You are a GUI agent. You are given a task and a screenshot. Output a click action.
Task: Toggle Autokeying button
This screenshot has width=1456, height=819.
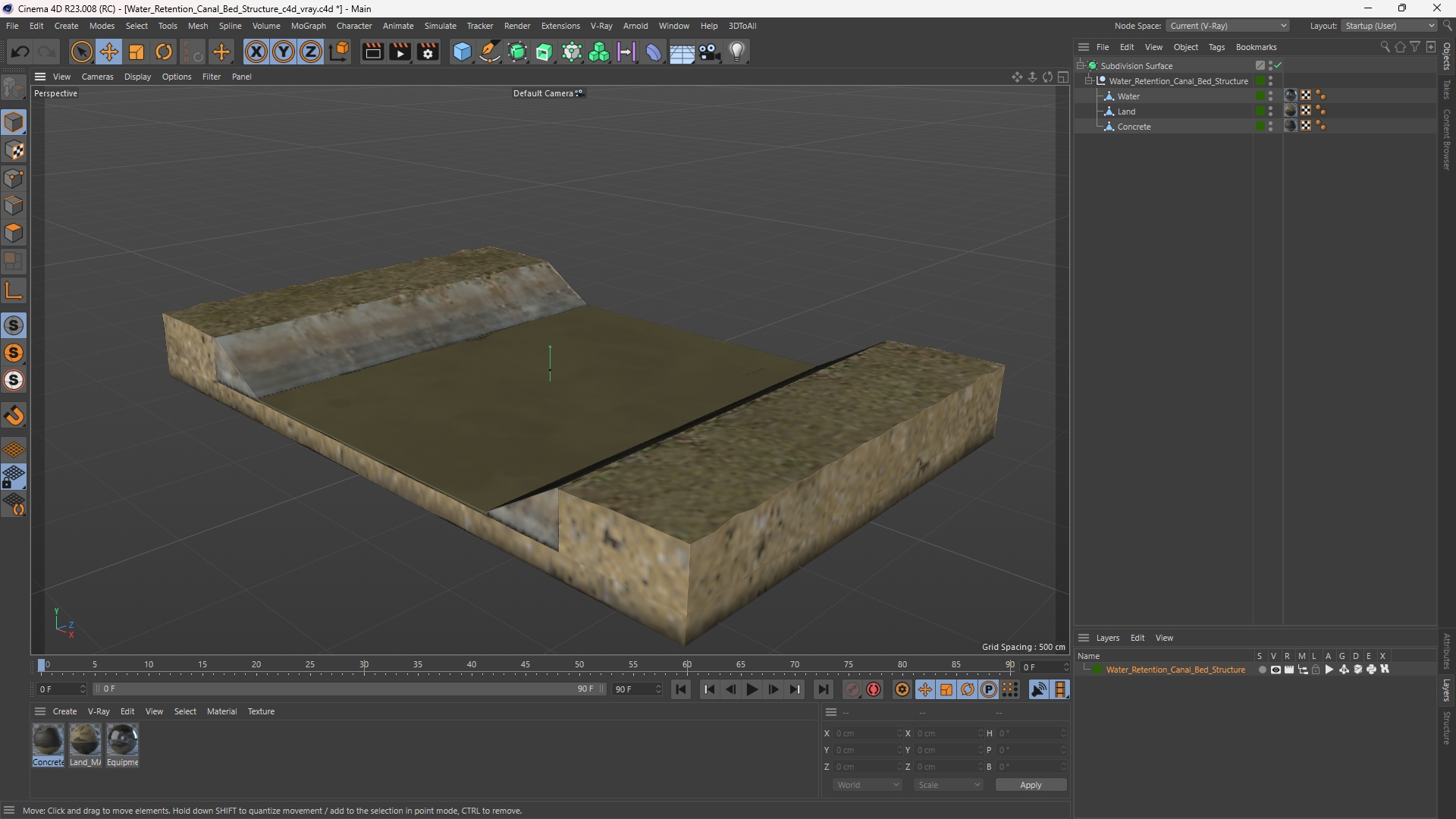pos(874,689)
